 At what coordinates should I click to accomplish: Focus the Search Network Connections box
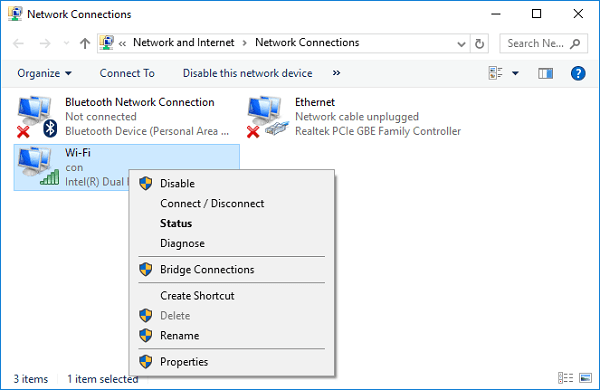543,44
